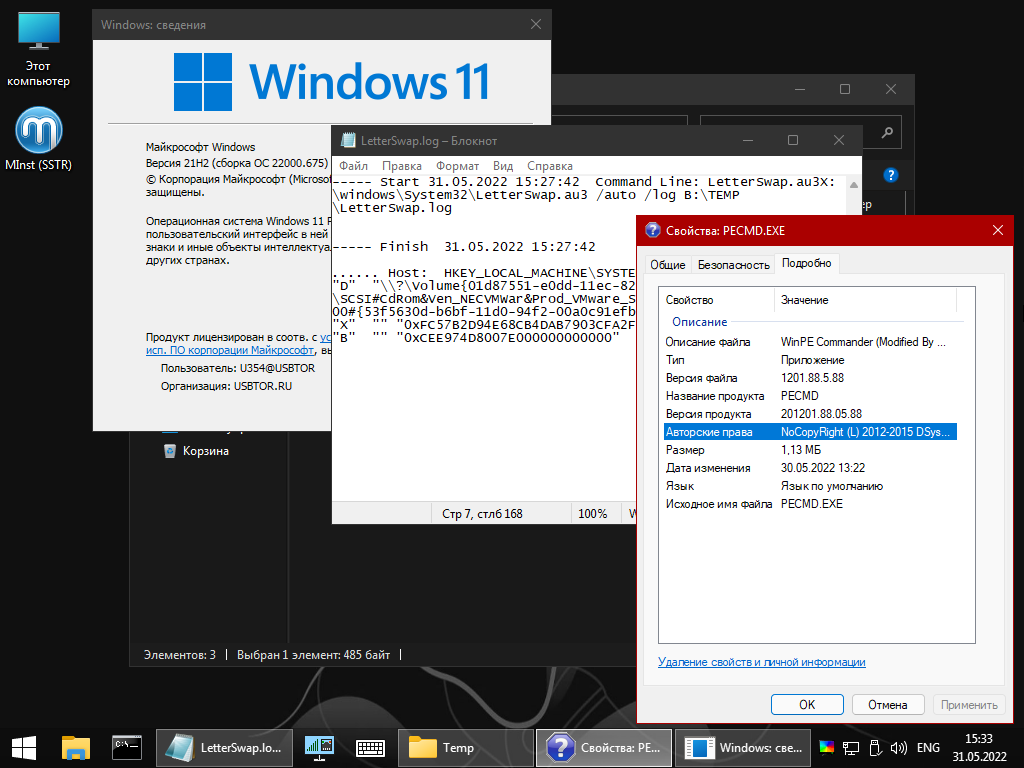Open the network tray icon

click(x=850, y=748)
